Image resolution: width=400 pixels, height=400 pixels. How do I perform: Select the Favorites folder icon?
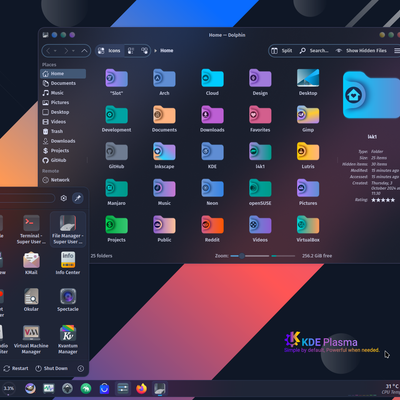click(260, 115)
